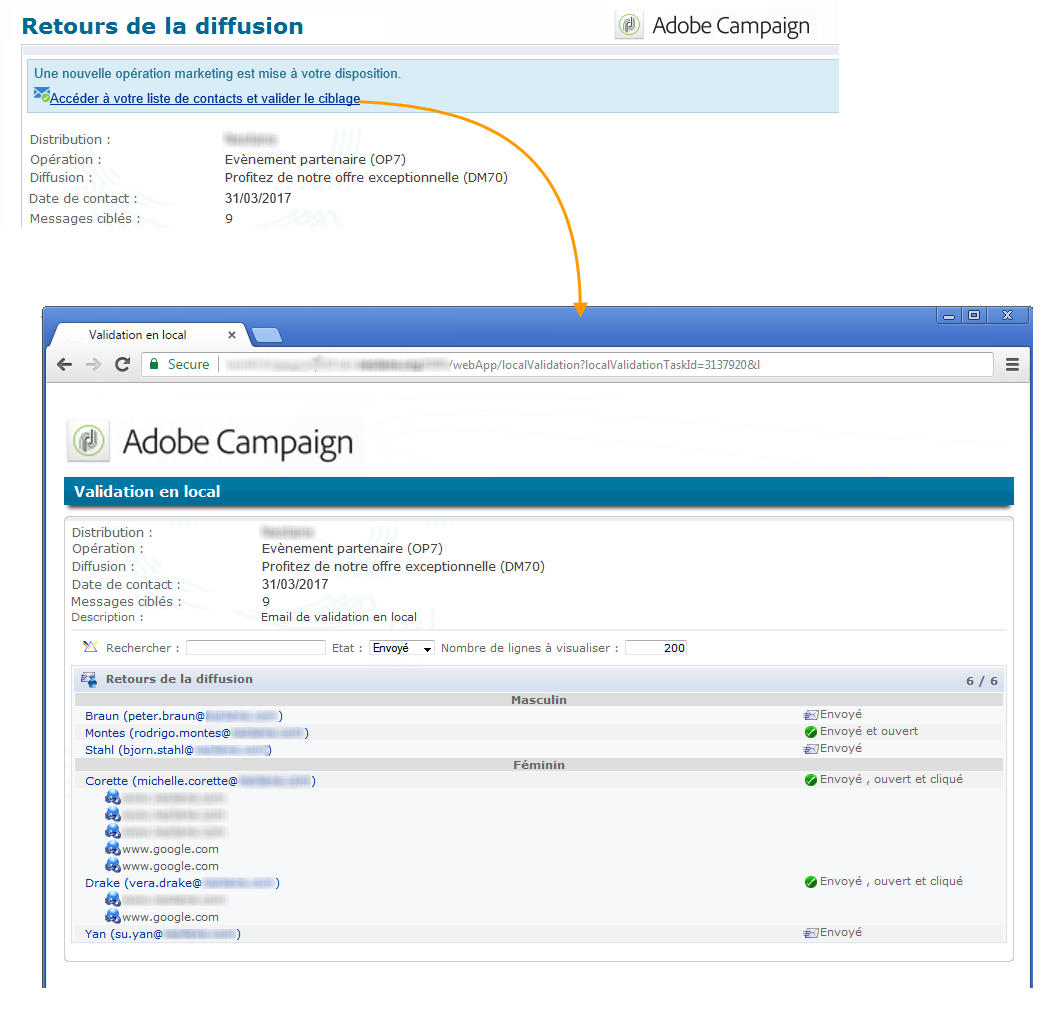Click the first blurred URL globe icon under Corette

(x=113, y=797)
